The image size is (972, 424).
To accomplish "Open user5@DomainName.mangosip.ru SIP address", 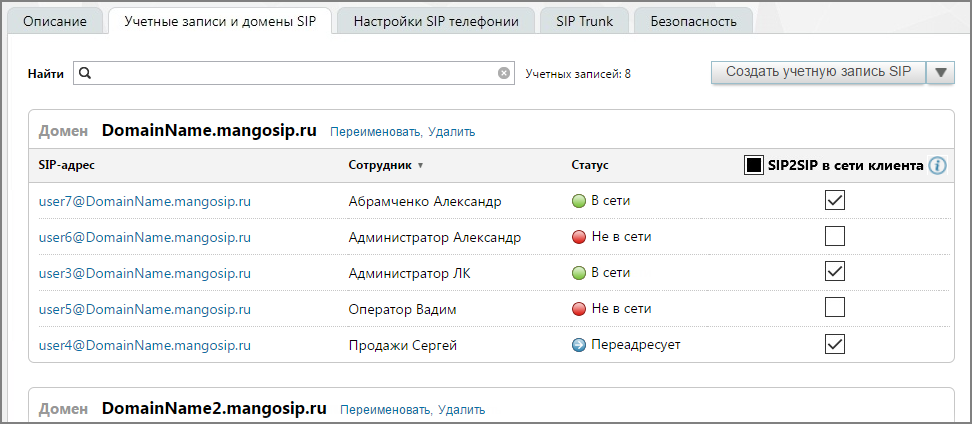I will [x=144, y=309].
